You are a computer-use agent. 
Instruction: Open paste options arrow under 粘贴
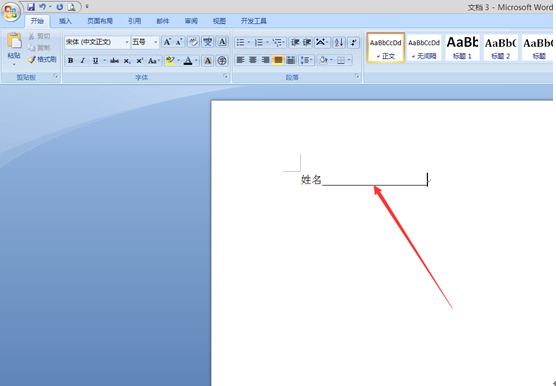click(14, 64)
